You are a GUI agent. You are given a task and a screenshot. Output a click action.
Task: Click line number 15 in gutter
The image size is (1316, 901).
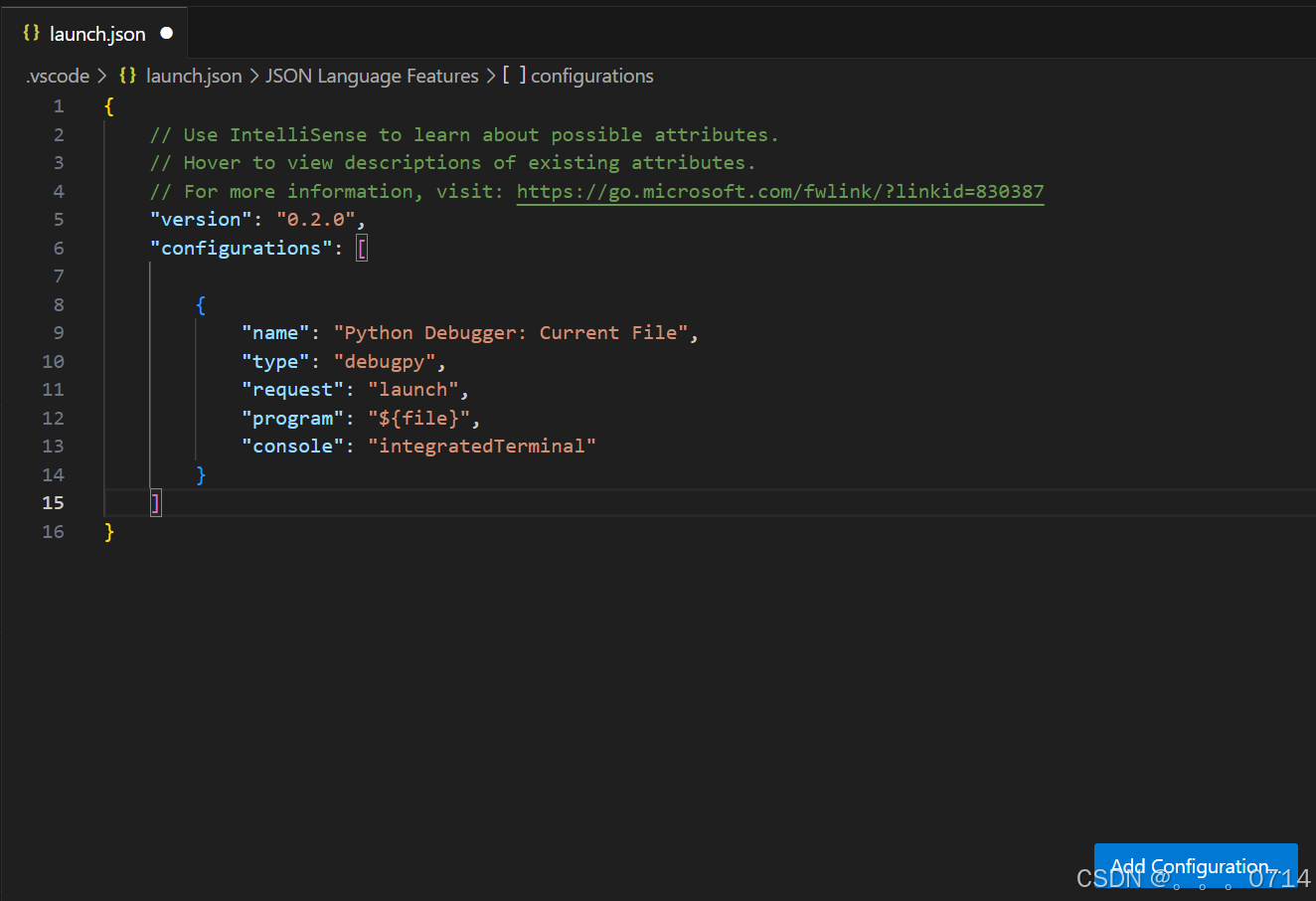click(53, 503)
